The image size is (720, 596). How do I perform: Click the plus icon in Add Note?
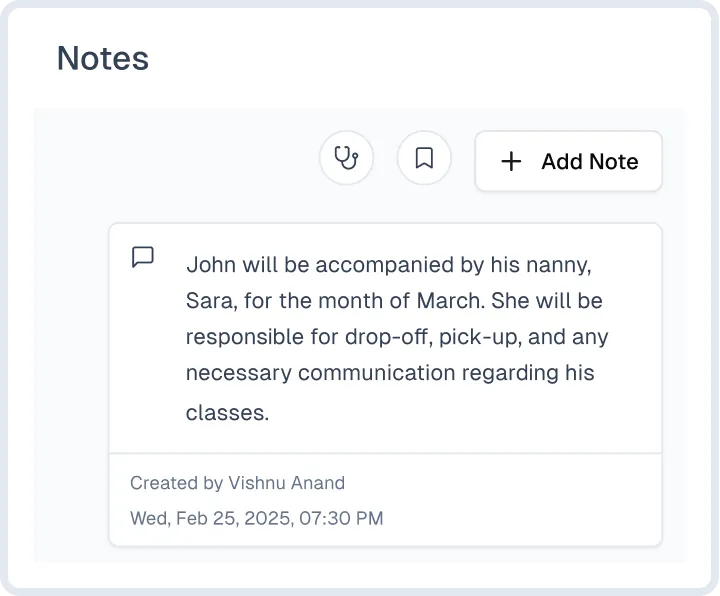point(511,161)
